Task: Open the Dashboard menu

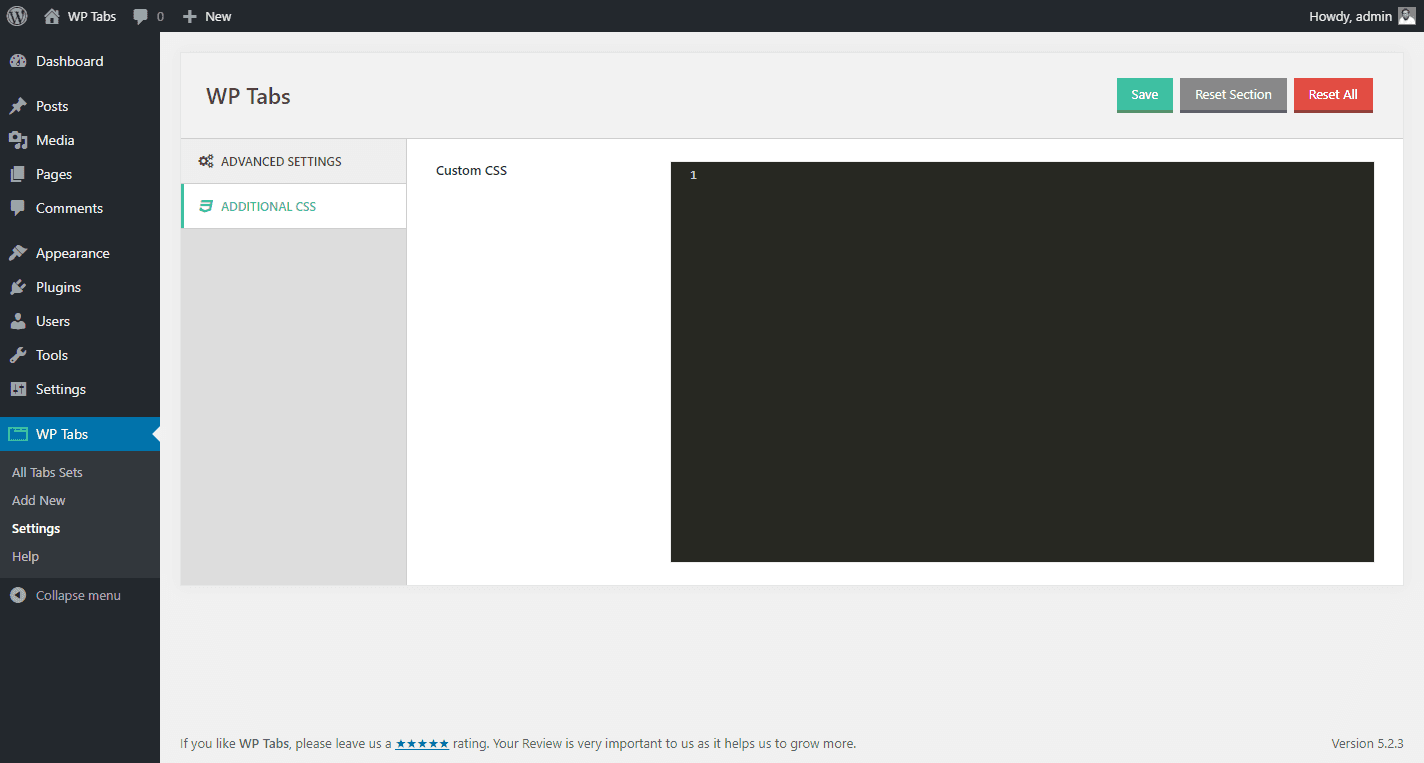Action: coord(80,61)
